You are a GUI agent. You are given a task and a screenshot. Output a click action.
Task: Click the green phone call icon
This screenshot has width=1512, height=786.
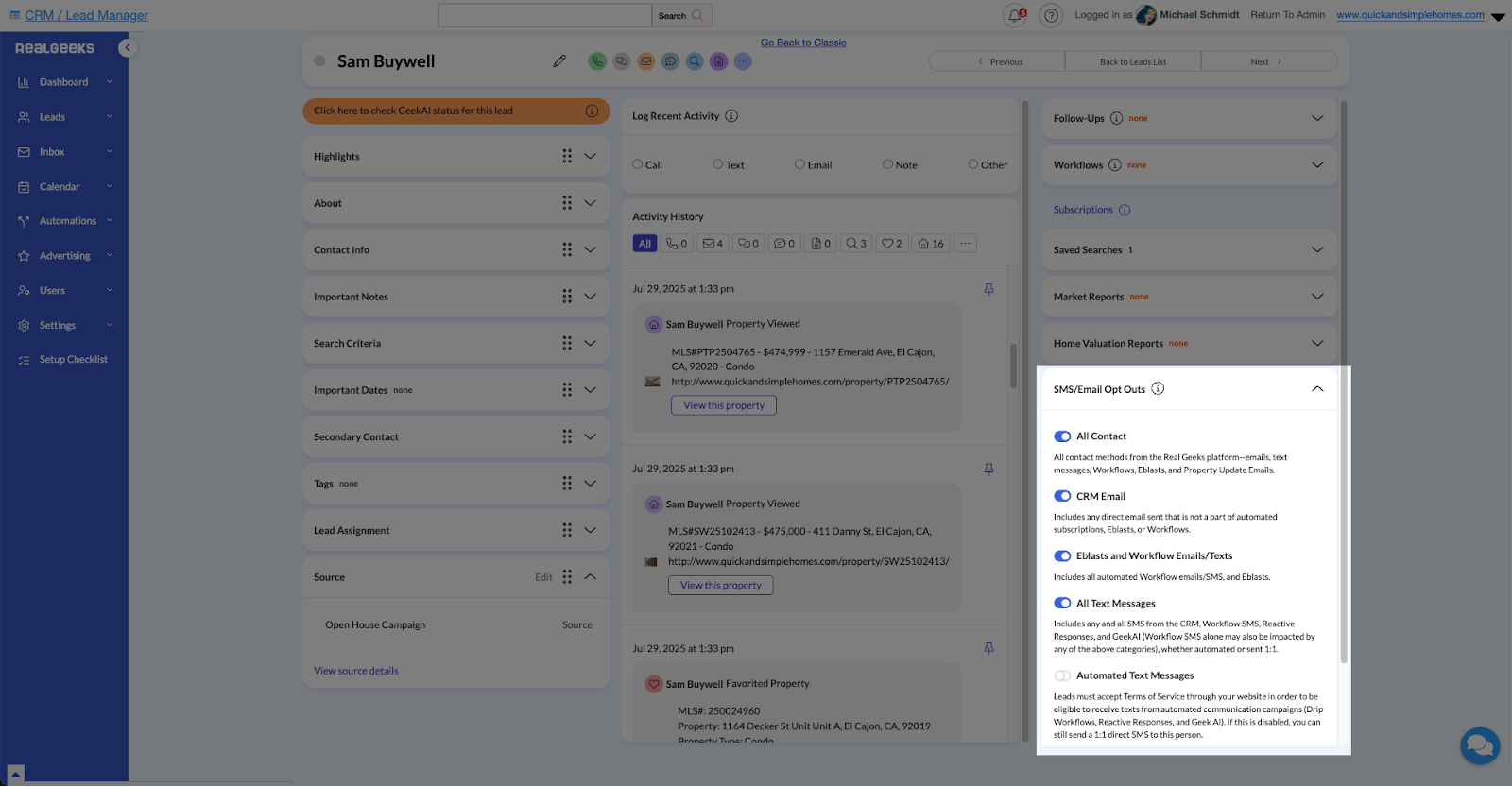pos(596,61)
